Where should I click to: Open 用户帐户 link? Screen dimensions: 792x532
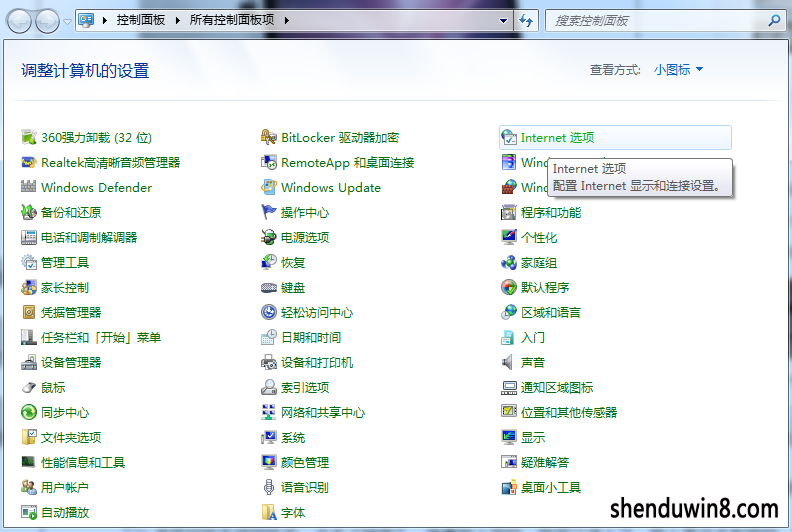click(x=65, y=488)
